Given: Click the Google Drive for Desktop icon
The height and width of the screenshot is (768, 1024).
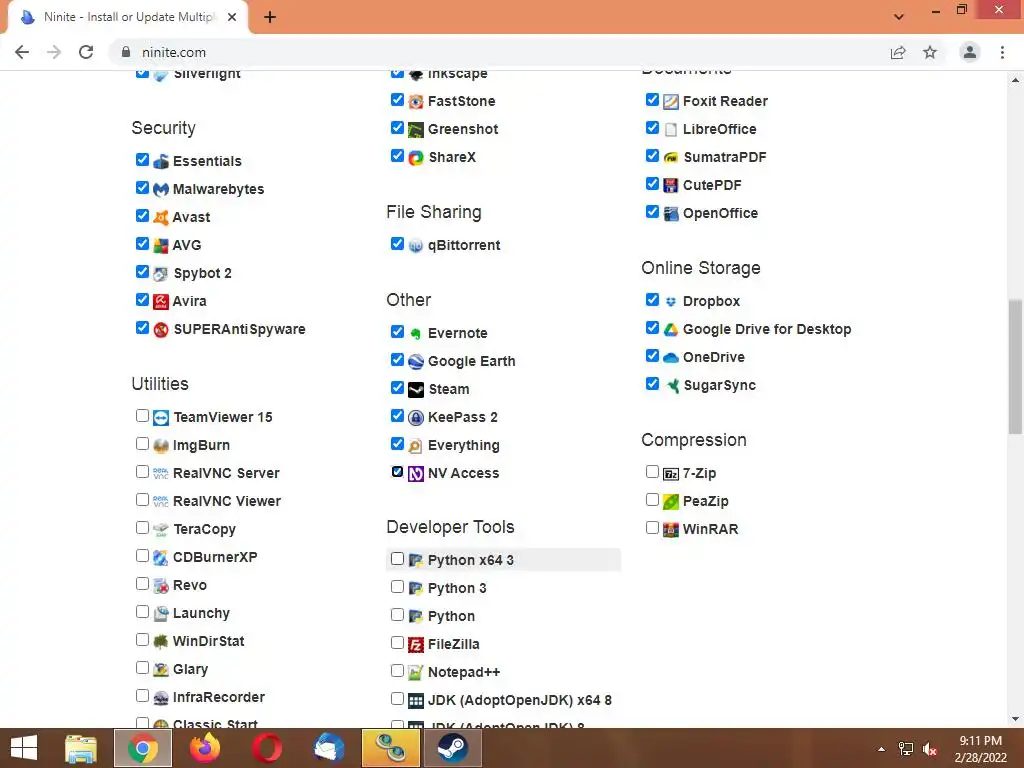Looking at the screenshot, I should (x=671, y=329).
